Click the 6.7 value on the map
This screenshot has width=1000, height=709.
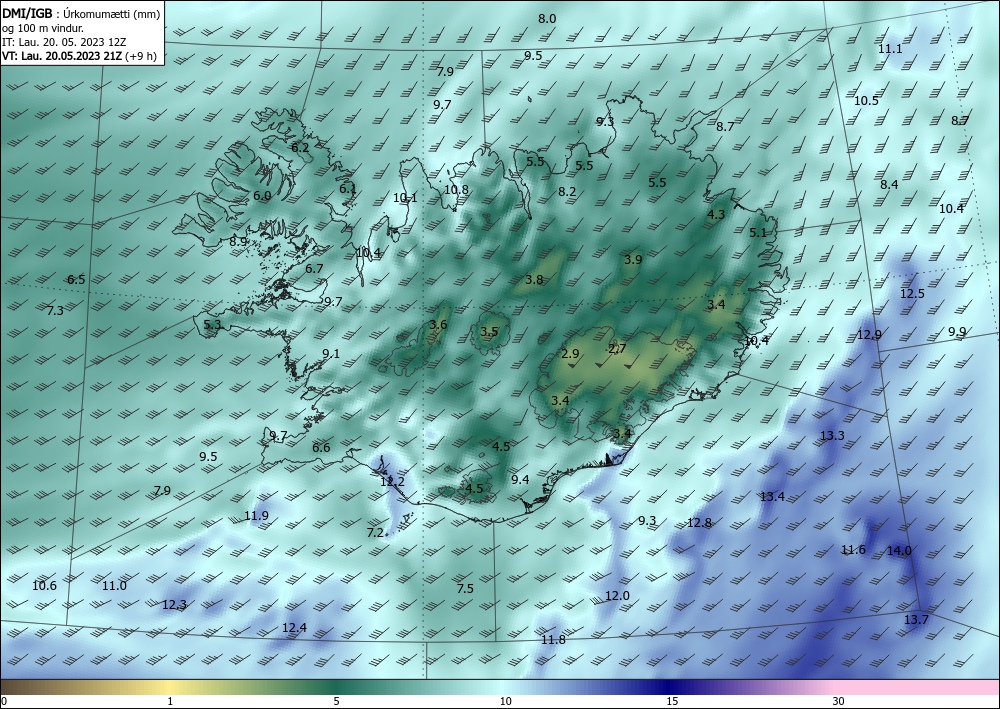coord(314,269)
